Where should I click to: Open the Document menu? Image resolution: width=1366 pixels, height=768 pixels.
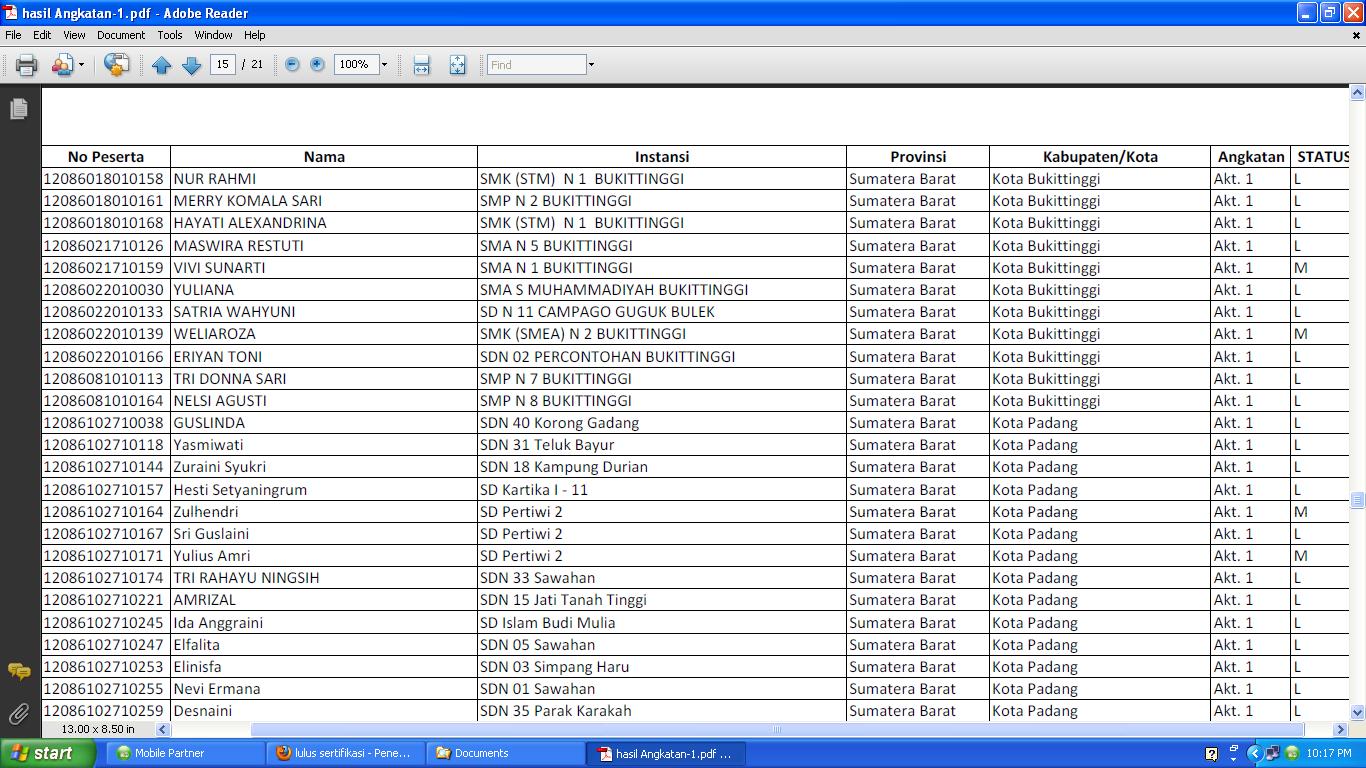(x=121, y=35)
